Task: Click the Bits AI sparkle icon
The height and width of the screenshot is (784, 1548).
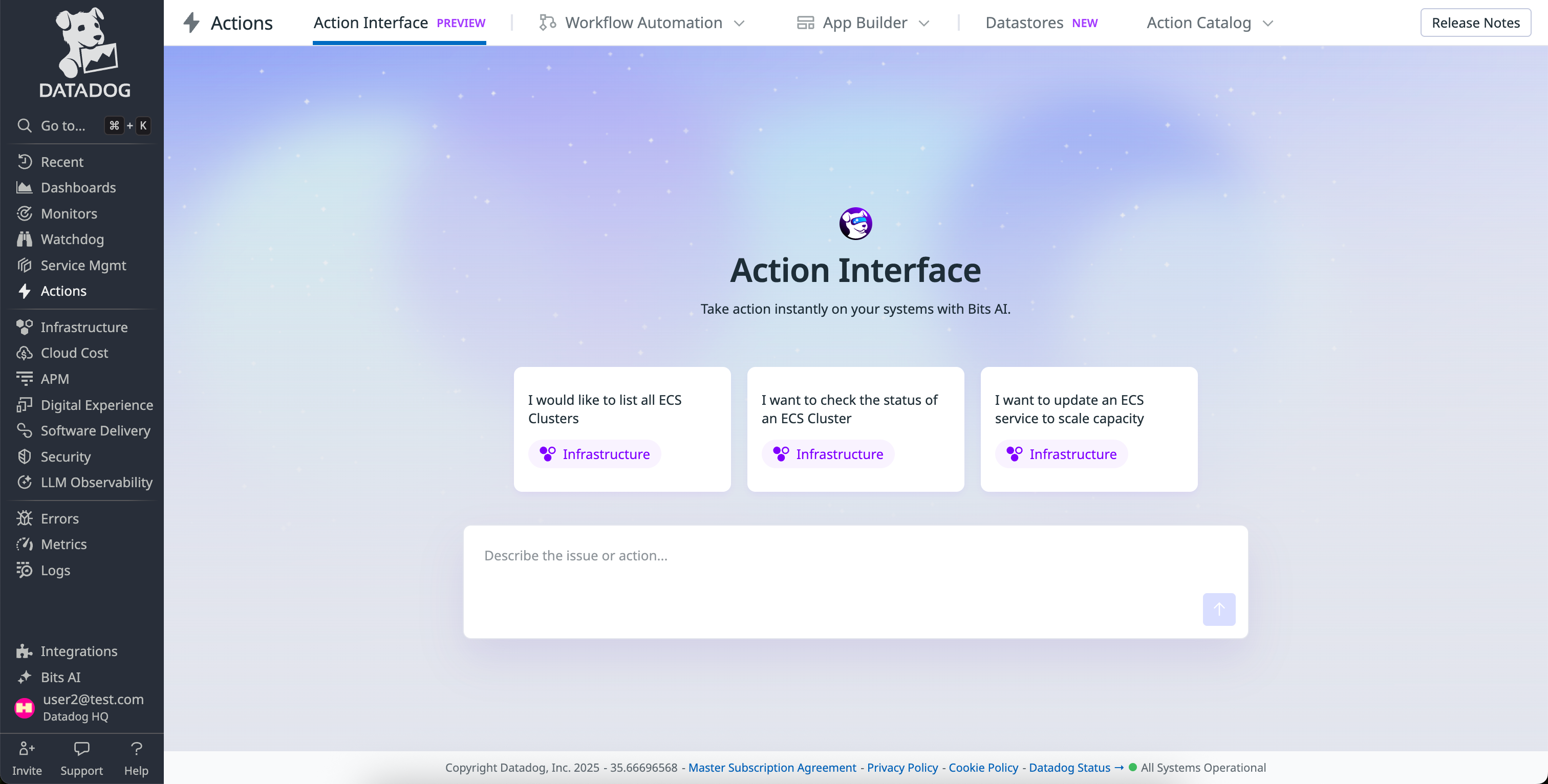Action: [x=24, y=677]
